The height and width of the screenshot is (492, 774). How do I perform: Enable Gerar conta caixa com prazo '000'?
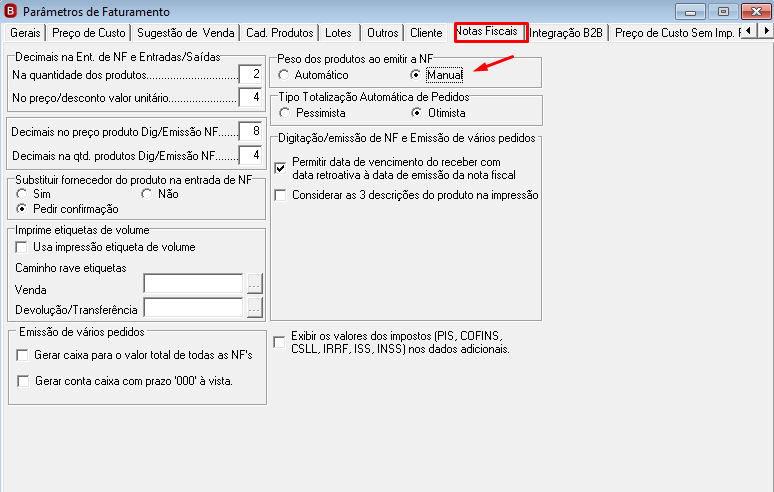coord(24,381)
